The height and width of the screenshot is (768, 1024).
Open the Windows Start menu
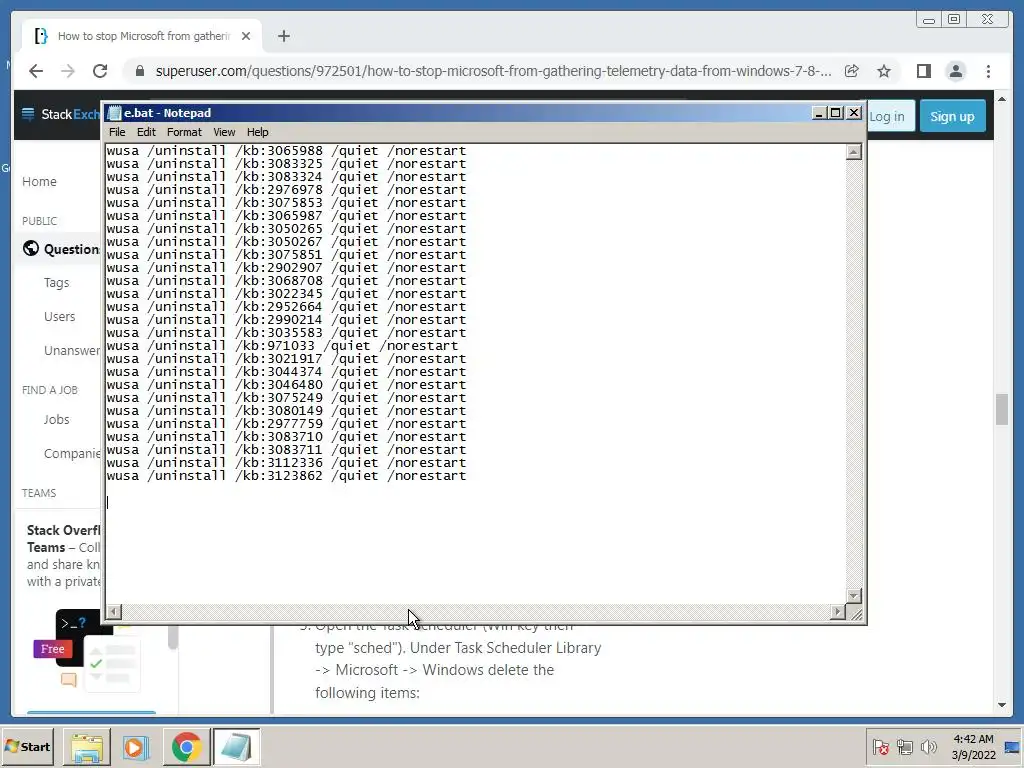pyautogui.click(x=27, y=746)
